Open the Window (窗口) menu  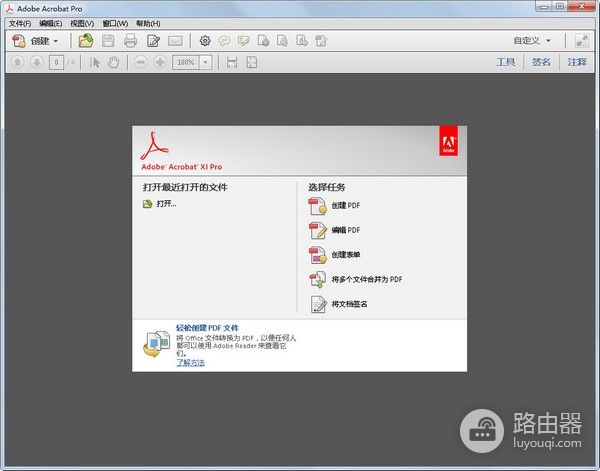115,23
